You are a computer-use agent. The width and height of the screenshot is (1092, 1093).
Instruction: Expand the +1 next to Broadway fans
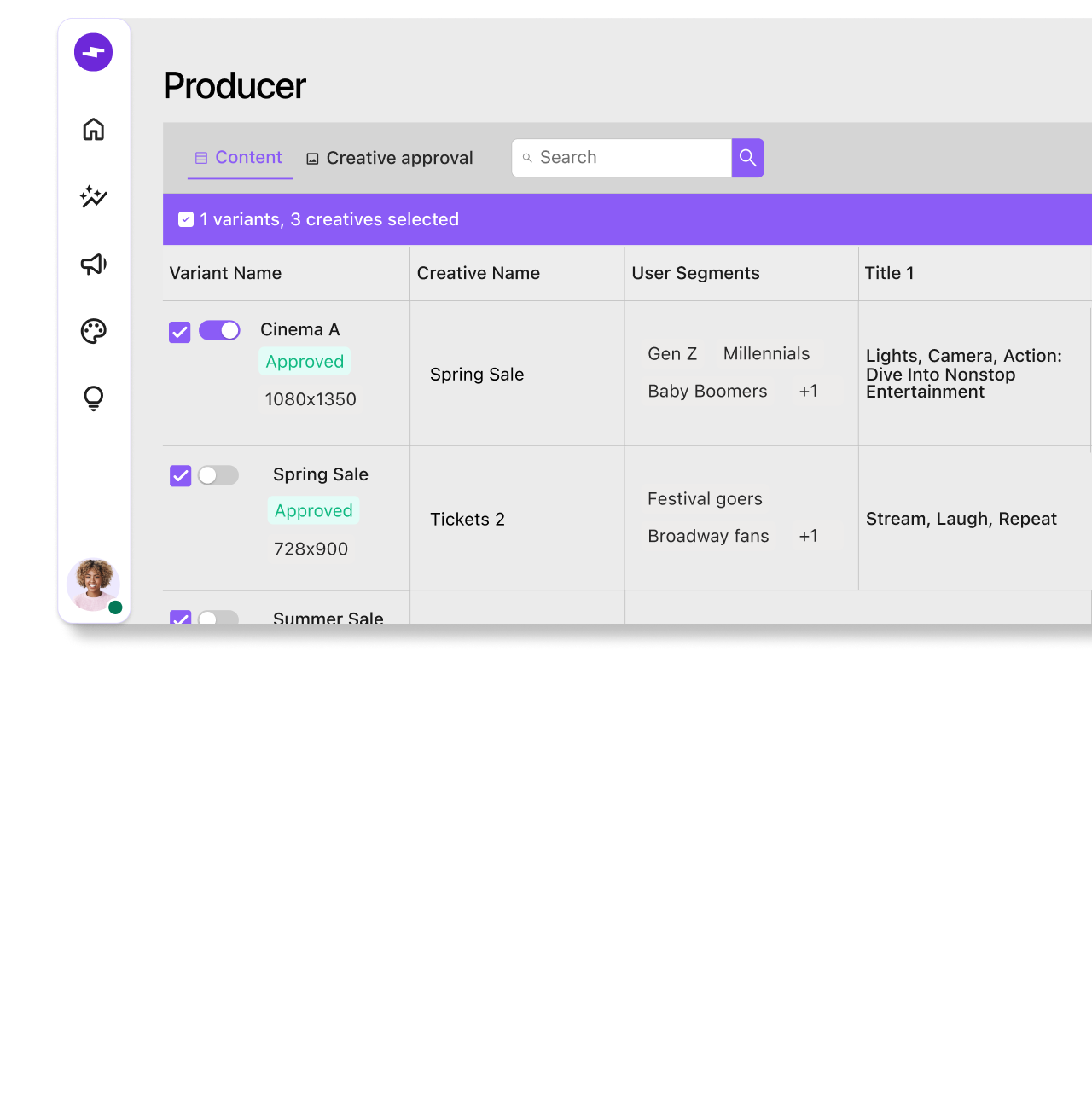pyautogui.click(x=809, y=537)
